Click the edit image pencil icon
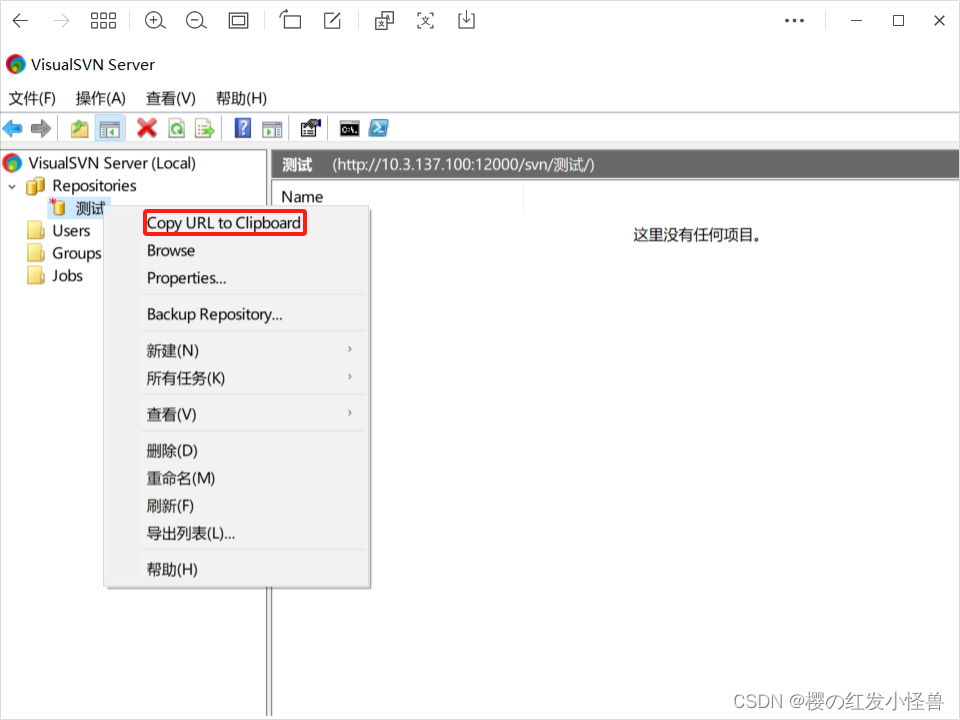This screenshot has width=960, height=720. 332,20
